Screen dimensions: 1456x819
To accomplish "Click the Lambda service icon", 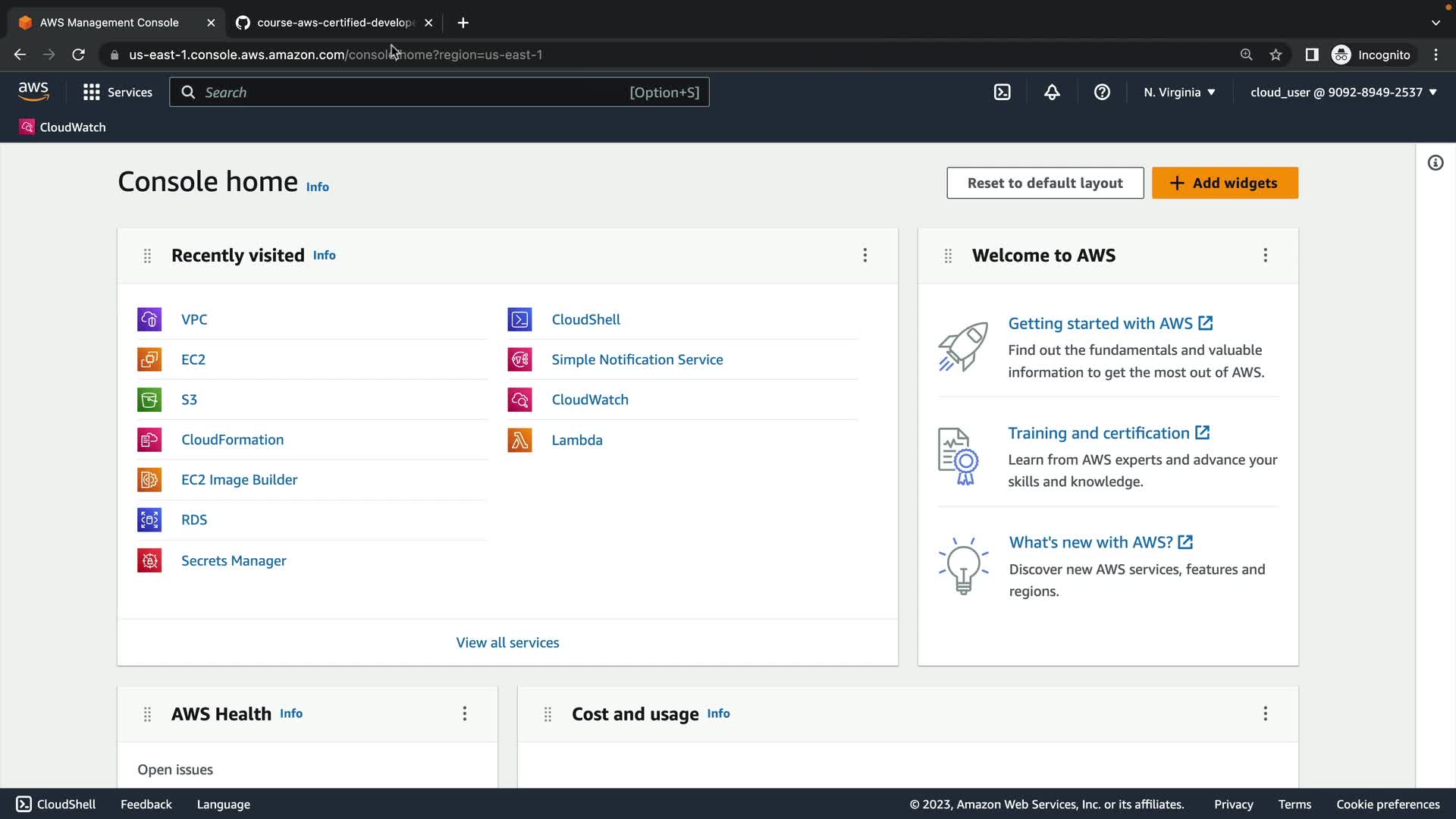I will pos(519,440).
